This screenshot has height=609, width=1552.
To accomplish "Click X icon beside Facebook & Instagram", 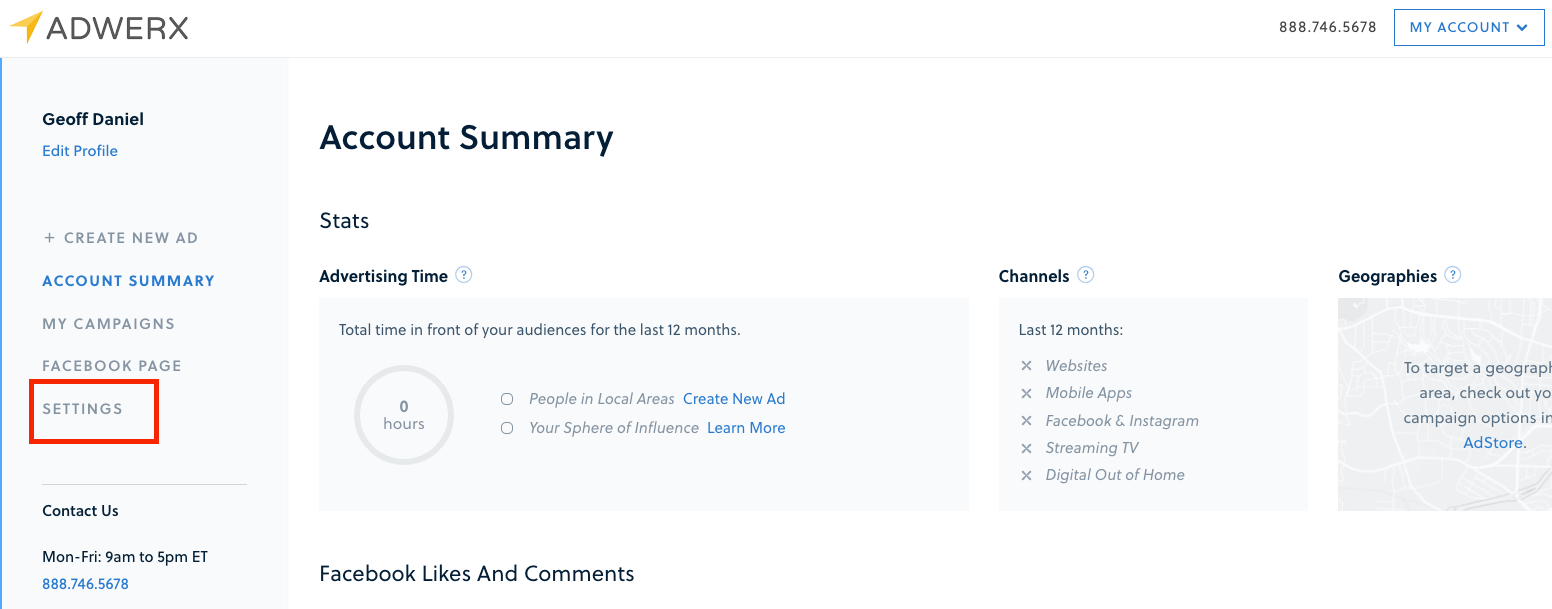I will [1026, 421].
